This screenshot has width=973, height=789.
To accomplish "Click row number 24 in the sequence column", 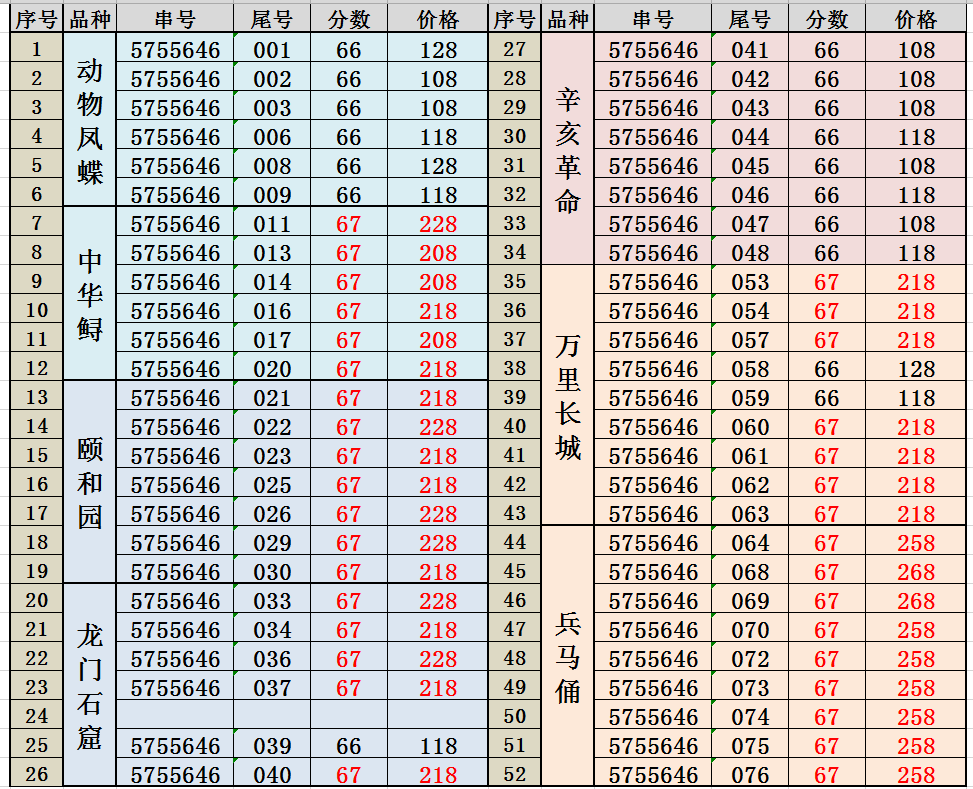I will click(37, 716).
